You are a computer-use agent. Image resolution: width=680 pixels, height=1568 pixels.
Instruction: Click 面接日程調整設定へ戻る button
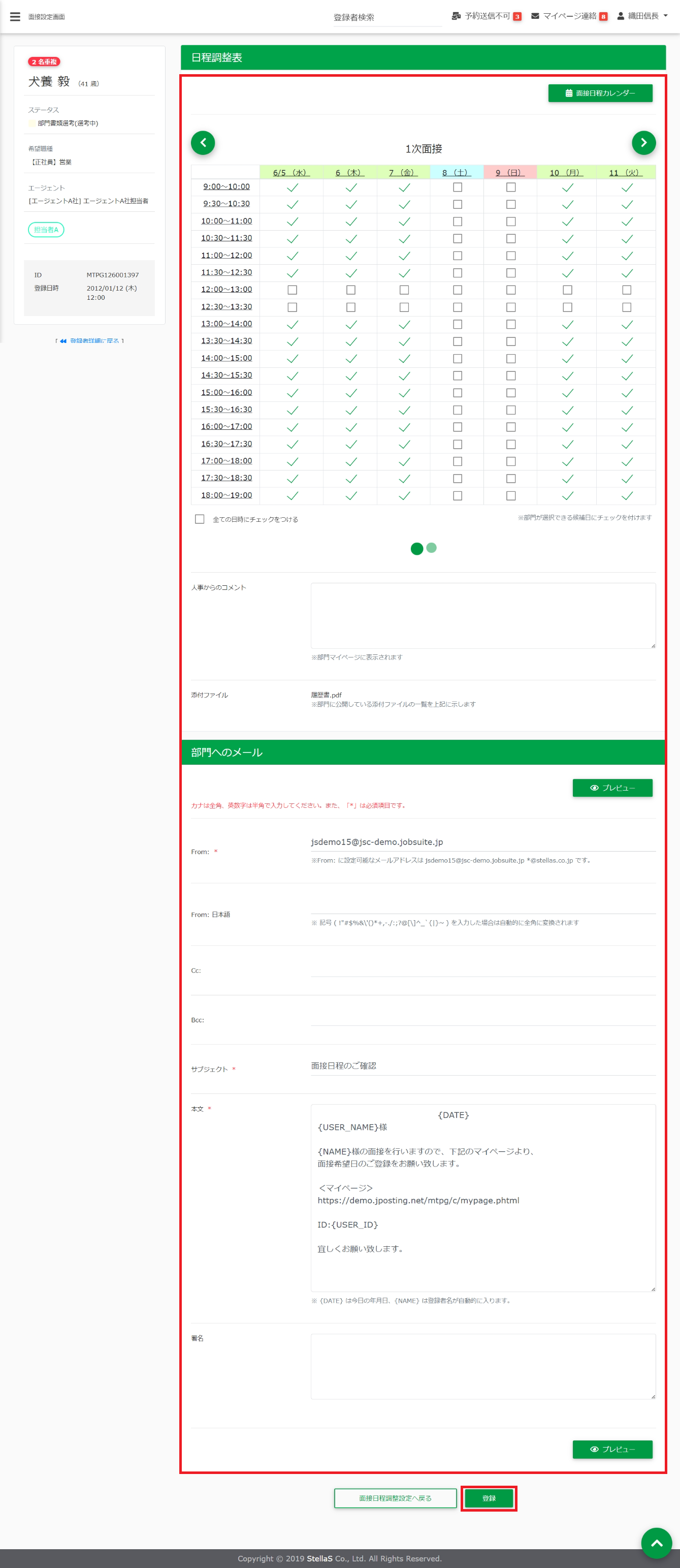click(395, 1498)
